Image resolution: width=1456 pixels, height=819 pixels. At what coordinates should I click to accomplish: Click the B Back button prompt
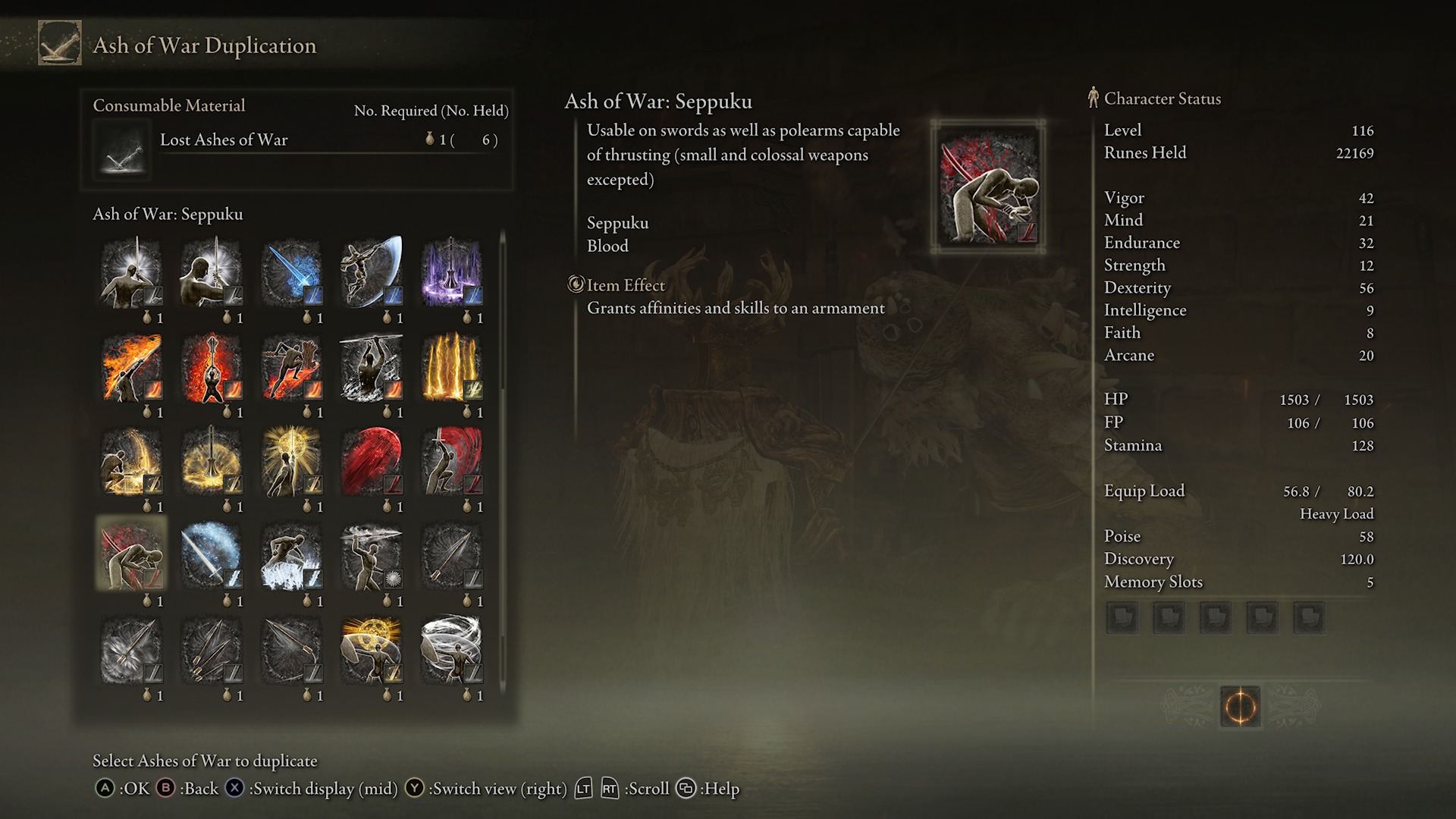point(187,789)
